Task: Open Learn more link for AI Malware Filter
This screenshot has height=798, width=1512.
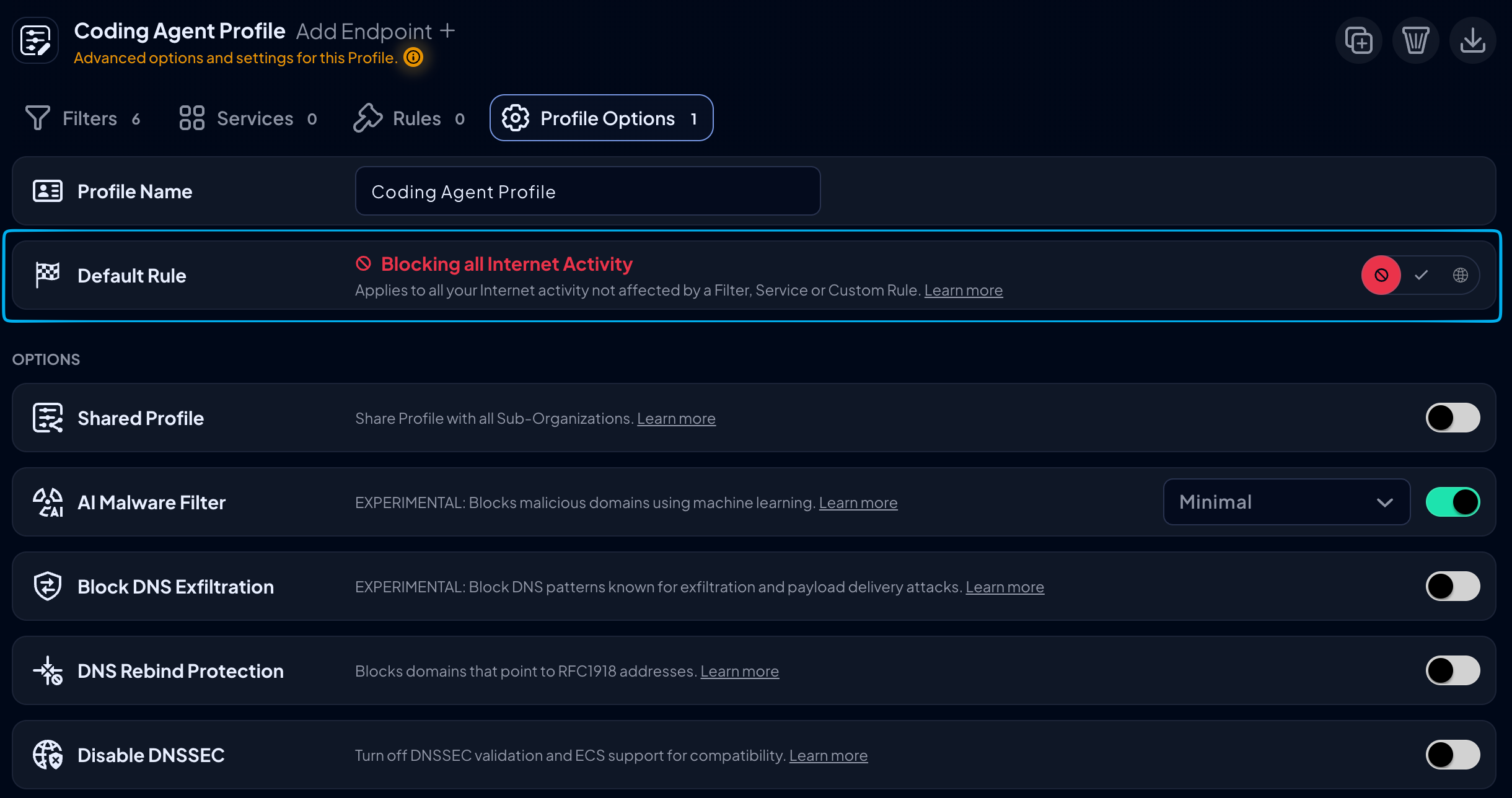Action: pyautogui.click(x=858, y=502)
